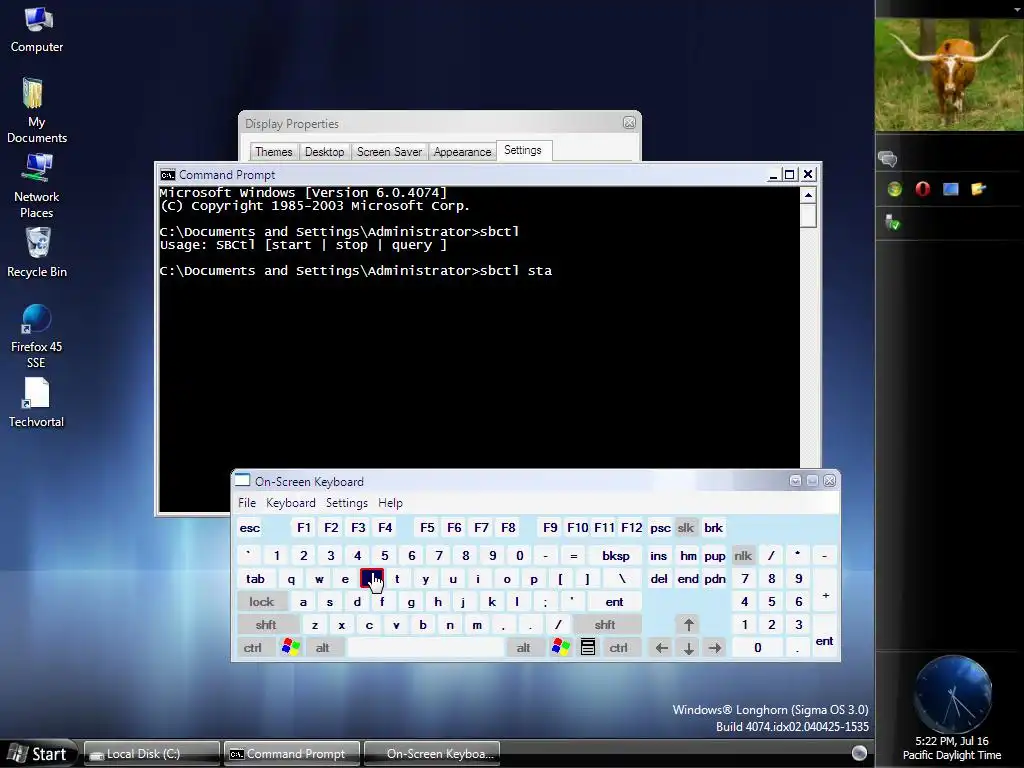Image resolution: width=1024 pixels, height=768 pixels.
Task: Click the application menu key on keyboard
Action: pyautogui.click(x=588, y=647)
